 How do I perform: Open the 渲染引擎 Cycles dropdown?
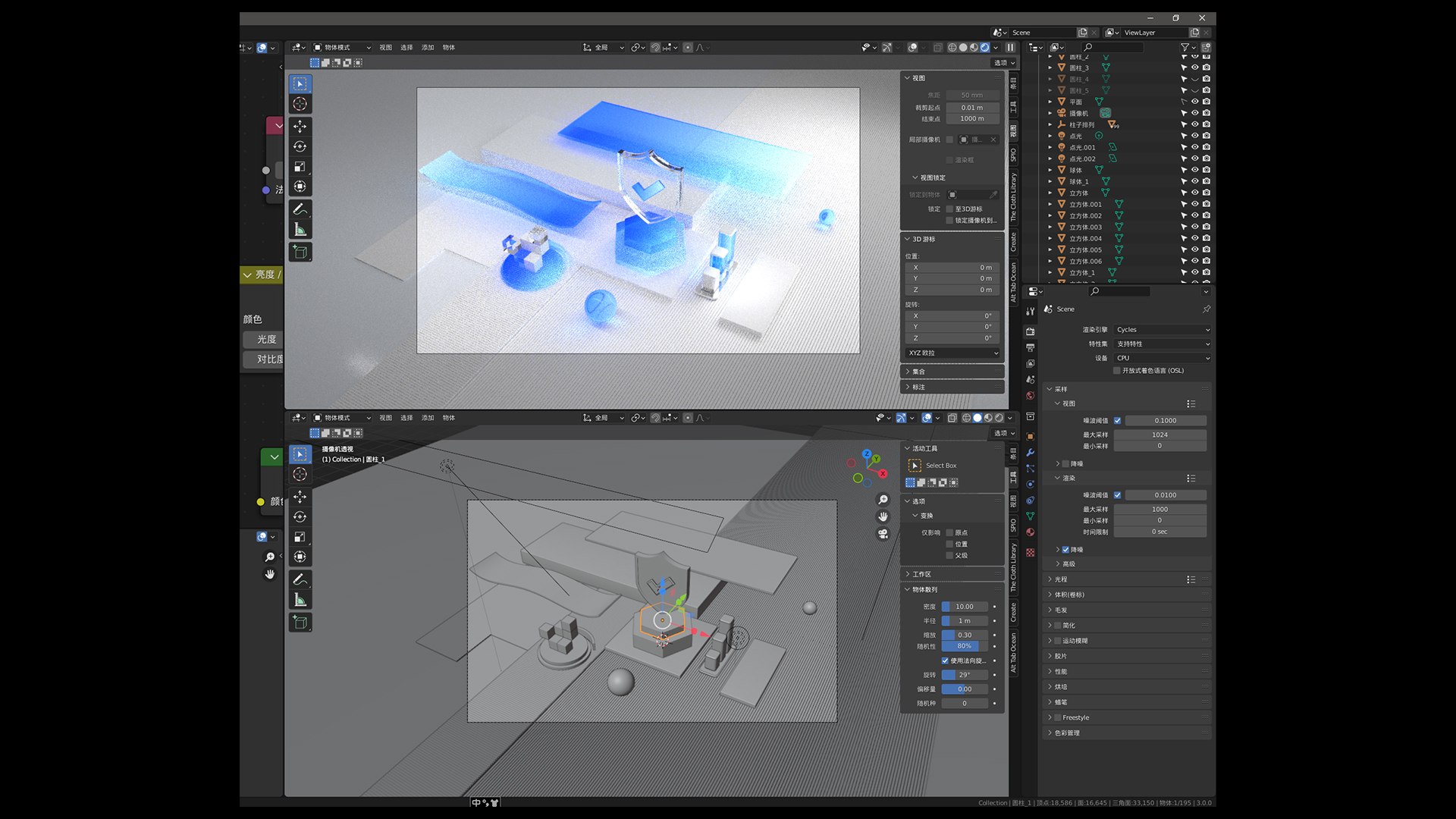1162,330
